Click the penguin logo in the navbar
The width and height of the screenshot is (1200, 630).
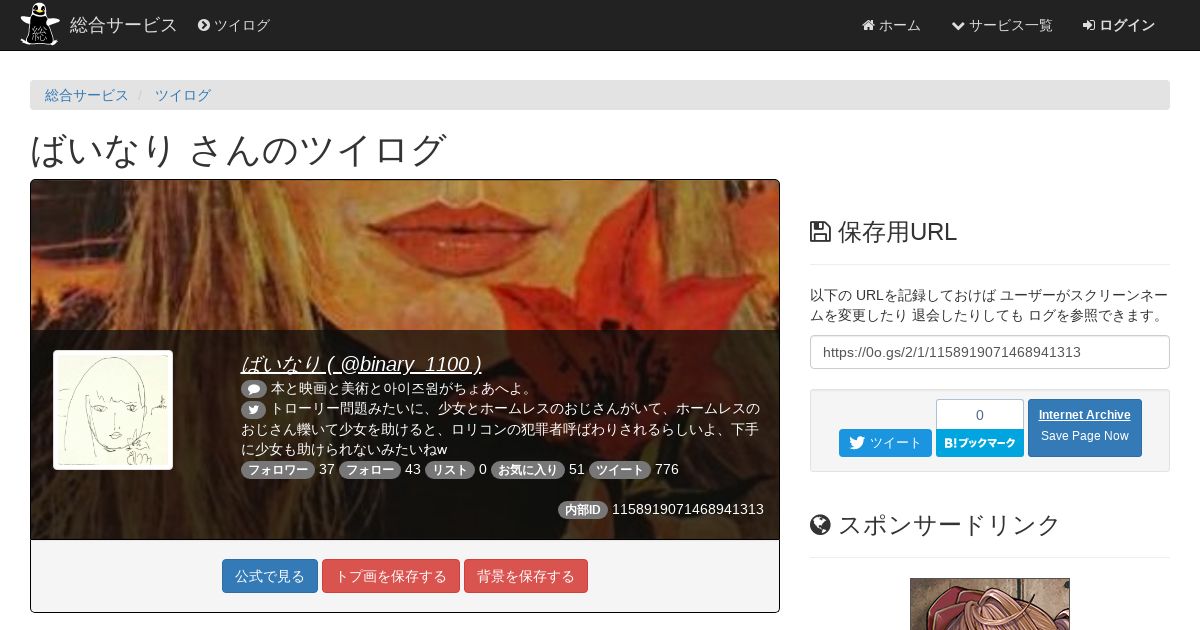pyautogui.click(x=40, y=25)
